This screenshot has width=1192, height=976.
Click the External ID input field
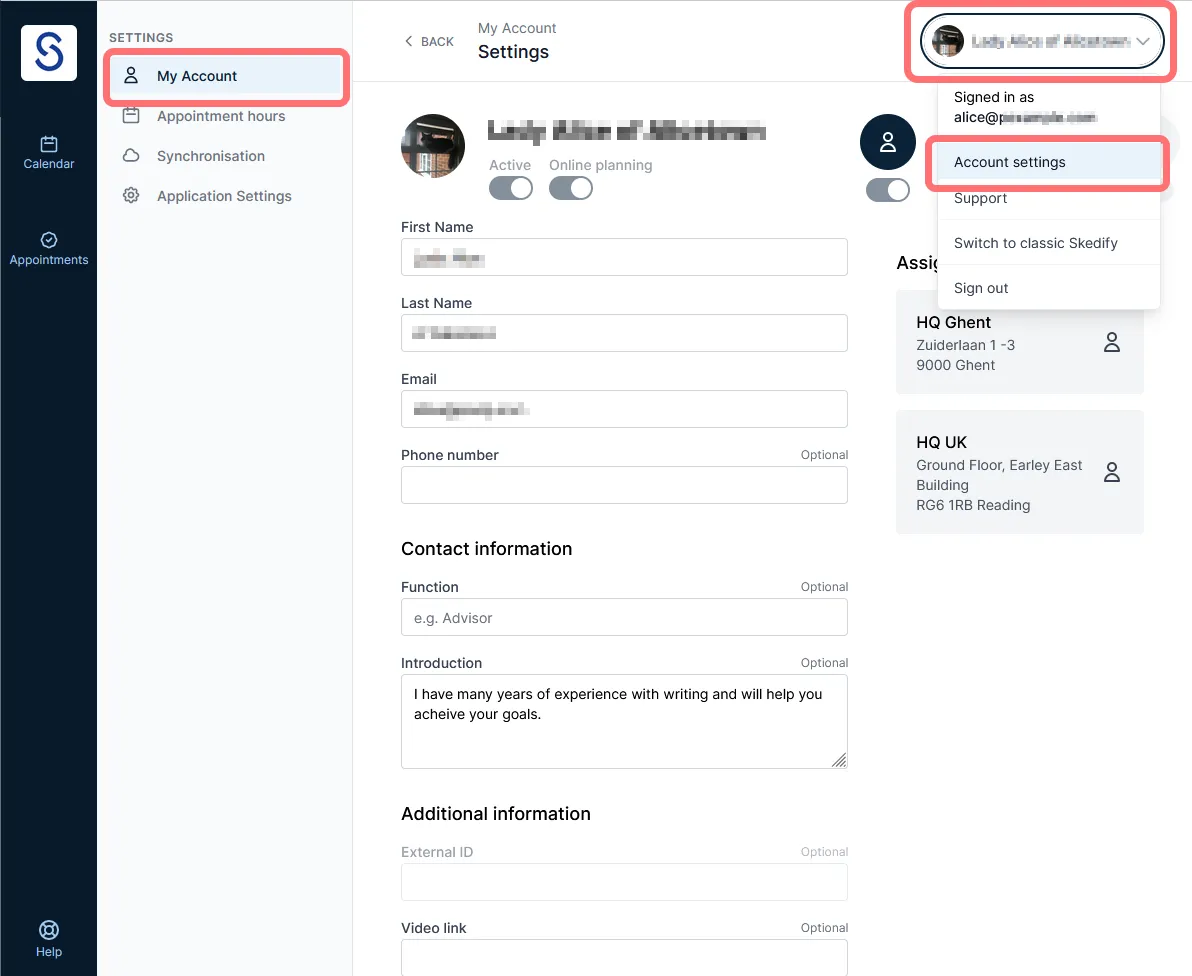(623, 882)
